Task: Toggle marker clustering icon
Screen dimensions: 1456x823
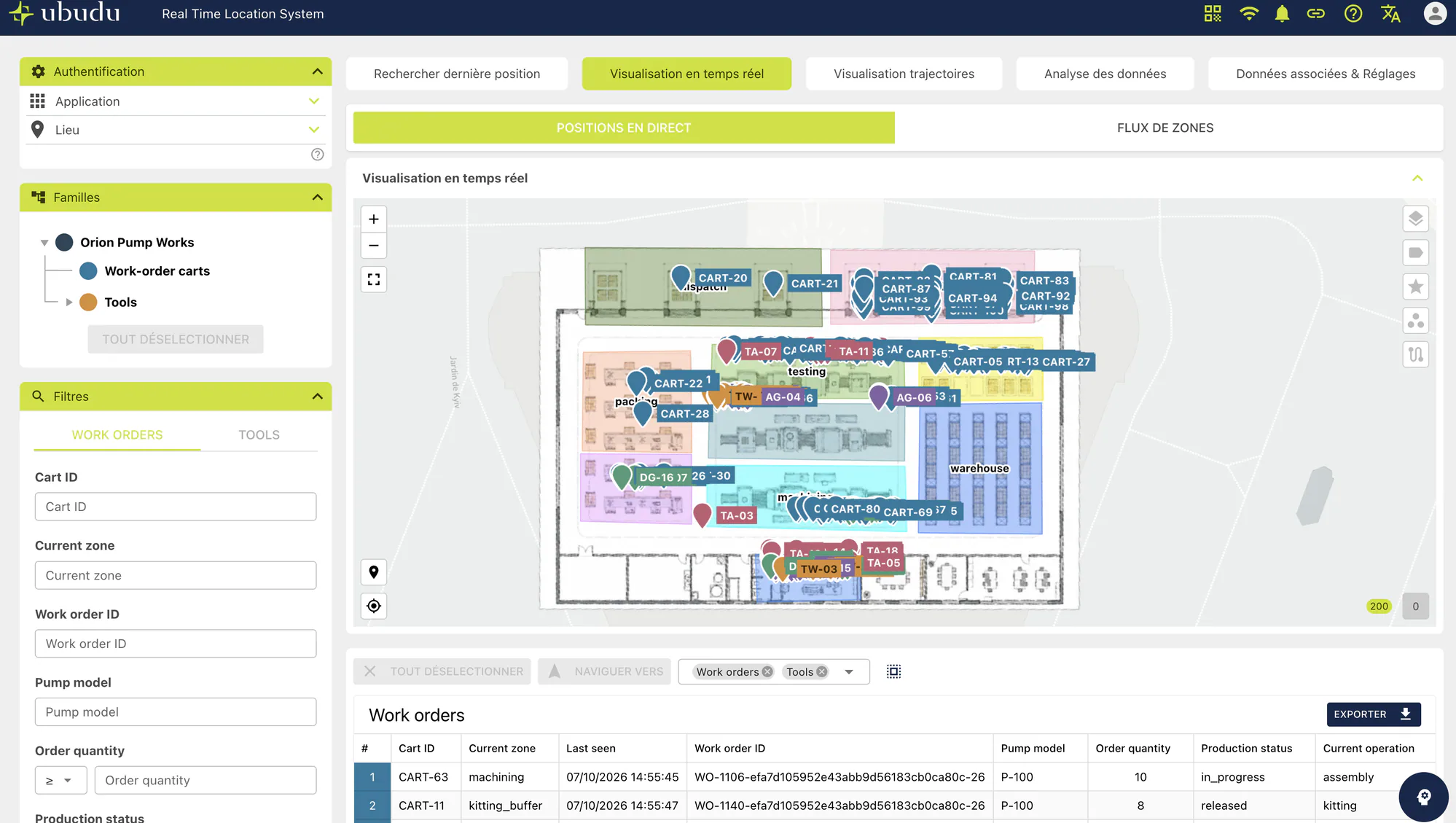Action: pyautogui.click(x=1415, y=321)
